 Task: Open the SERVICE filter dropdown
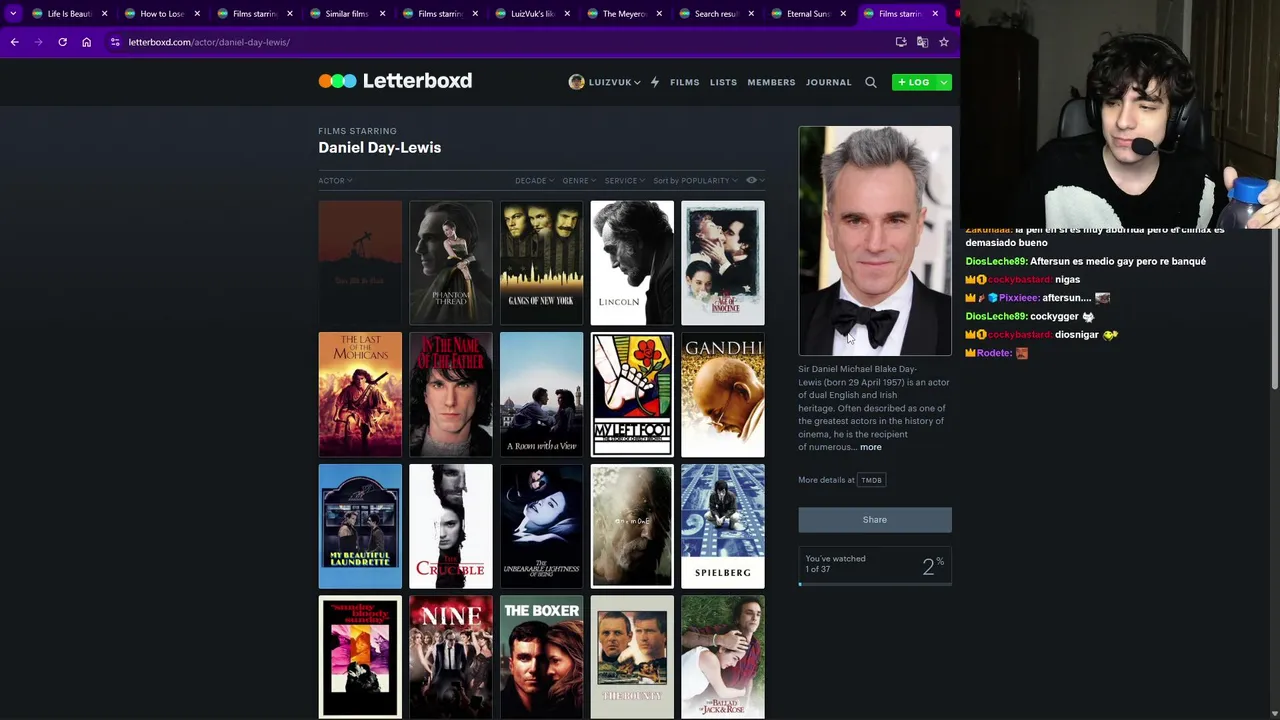pos(625,181)
